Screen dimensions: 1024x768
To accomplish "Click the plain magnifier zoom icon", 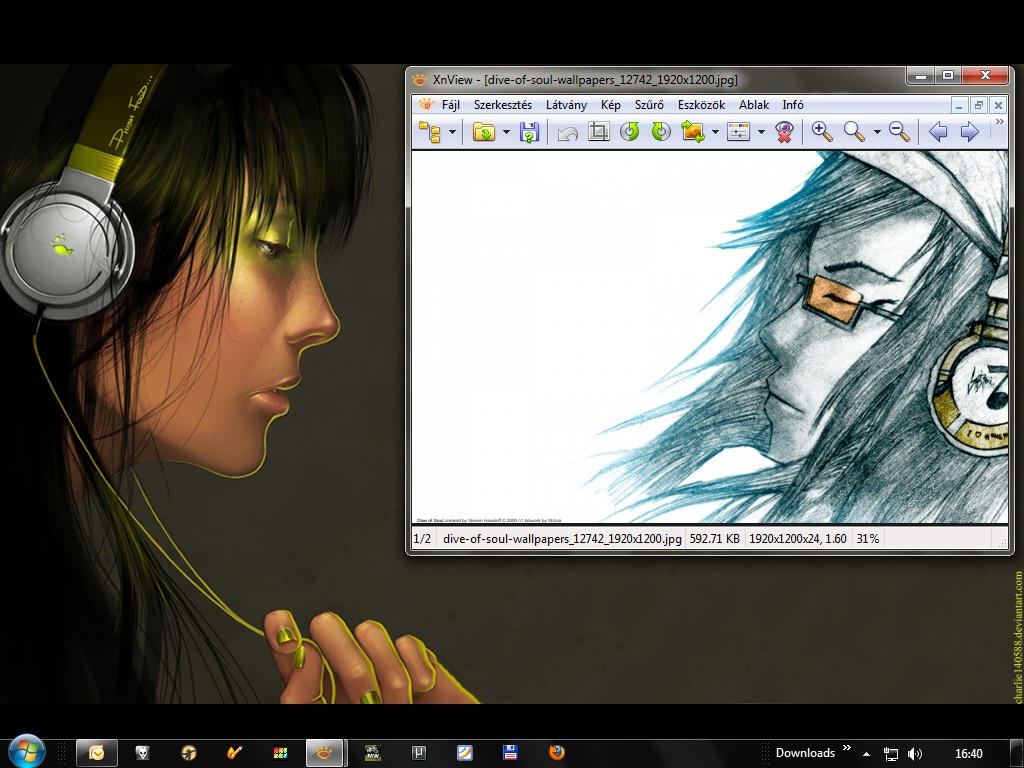I will [x=854, y=132].
